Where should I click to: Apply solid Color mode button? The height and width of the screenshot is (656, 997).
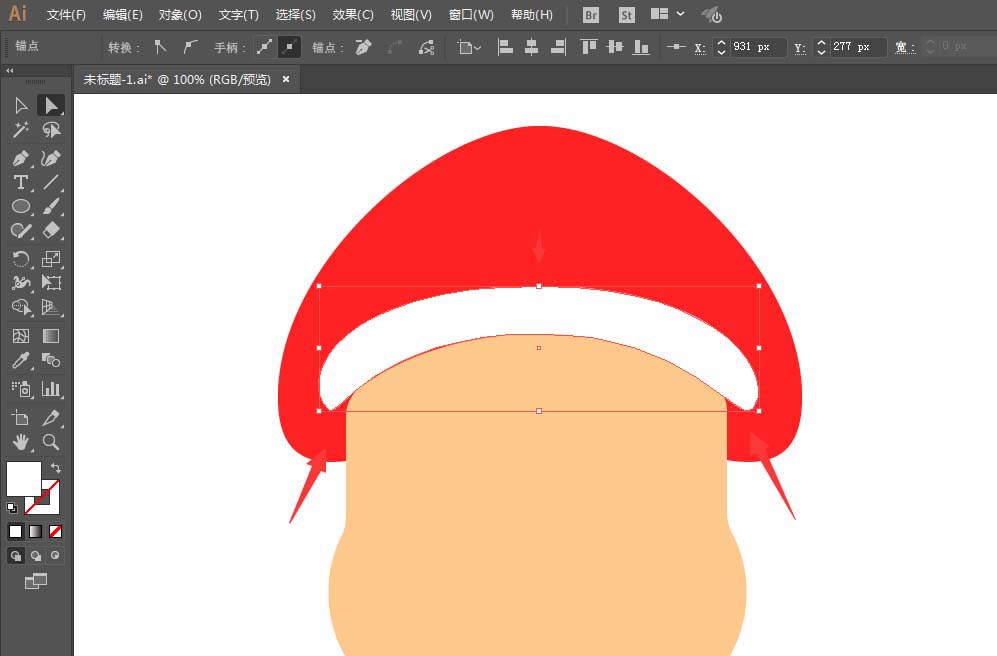click(15, 531)
